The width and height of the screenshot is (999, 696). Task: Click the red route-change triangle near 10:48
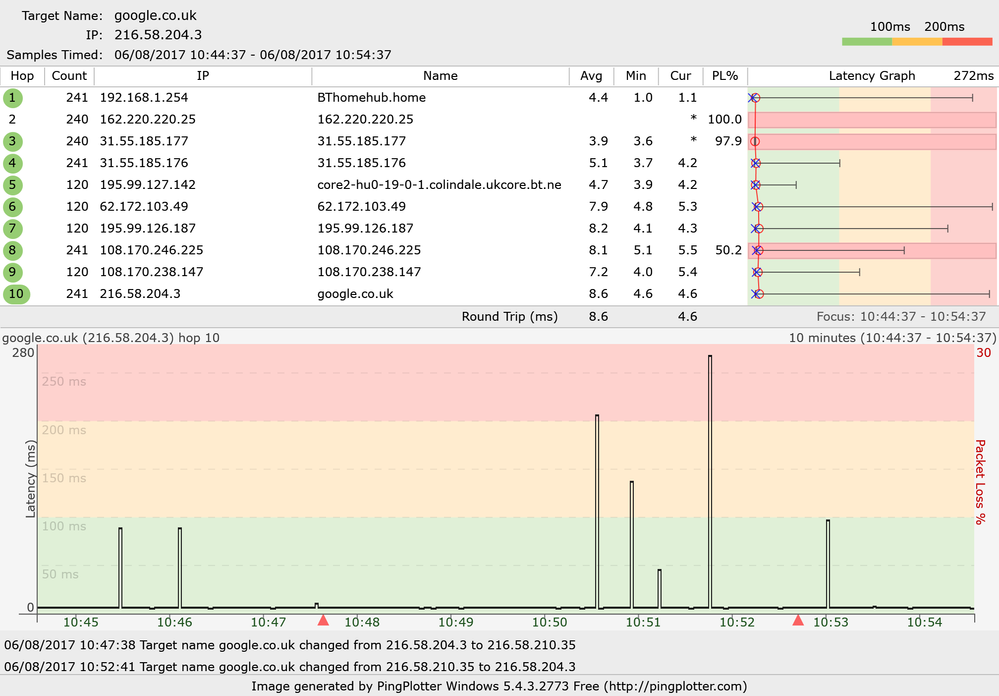[323, 620]
